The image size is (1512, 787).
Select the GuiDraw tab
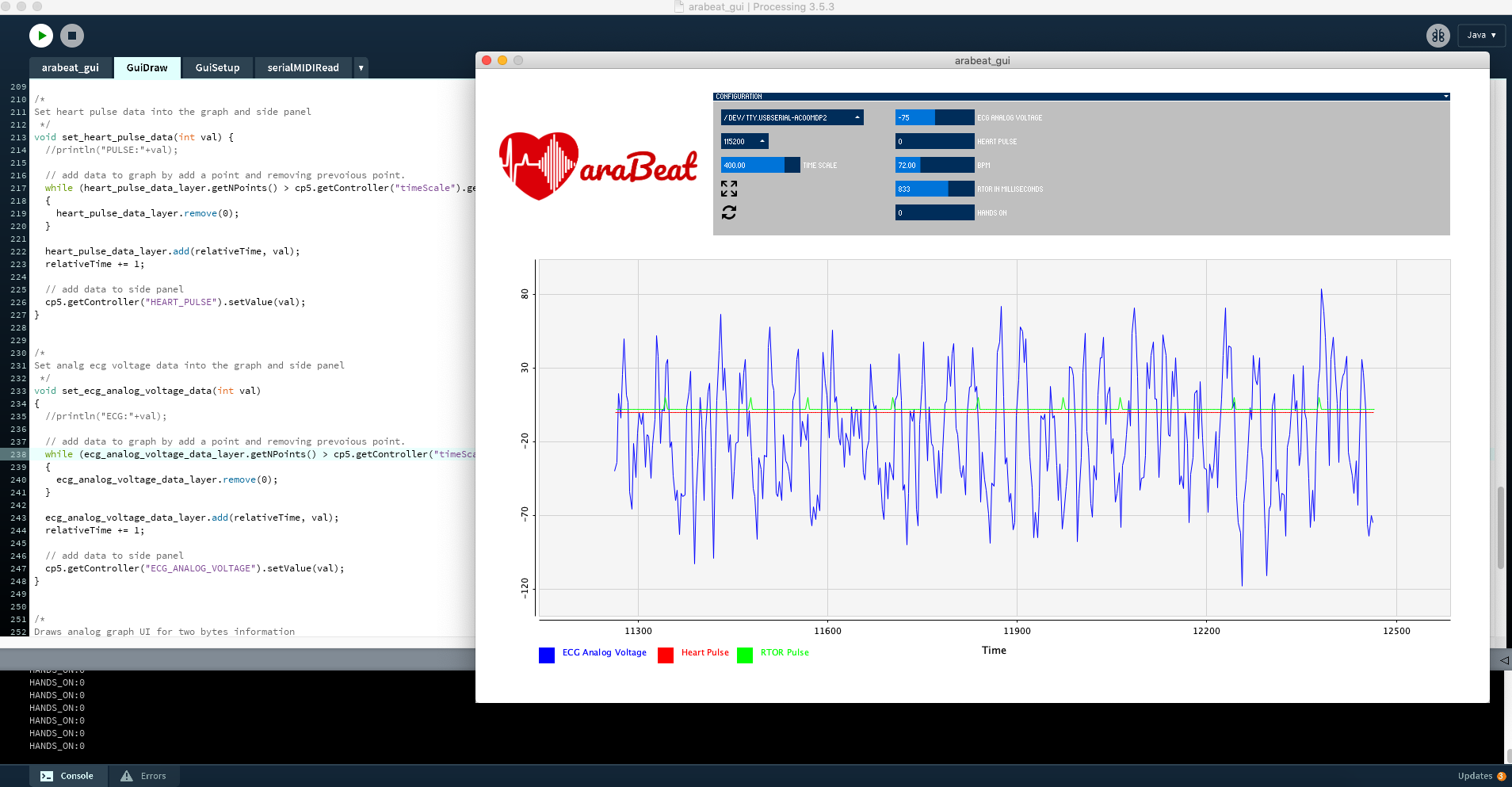click(147, 68)
